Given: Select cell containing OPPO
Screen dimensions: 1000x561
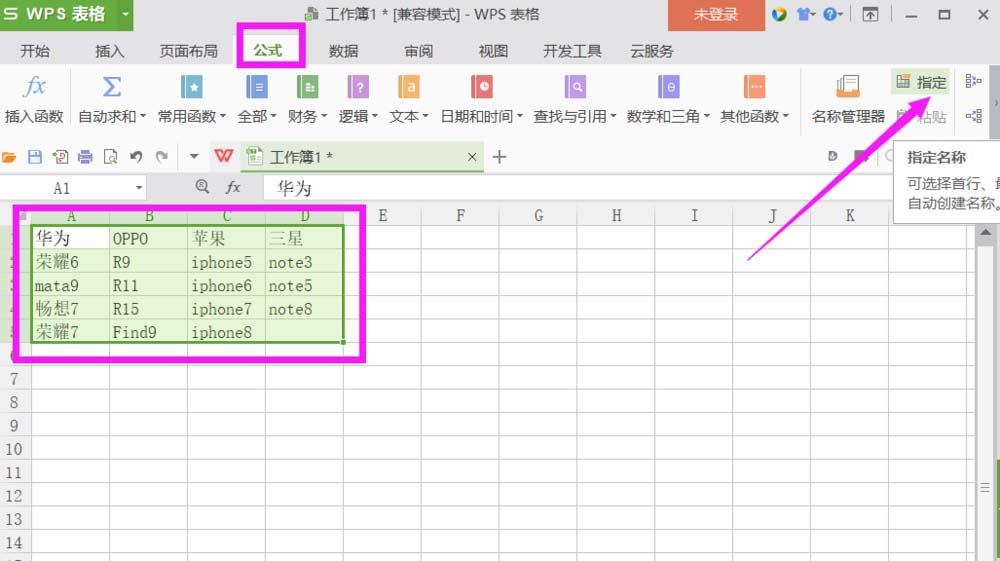Looking at the screenshot, I should point(148,238).
